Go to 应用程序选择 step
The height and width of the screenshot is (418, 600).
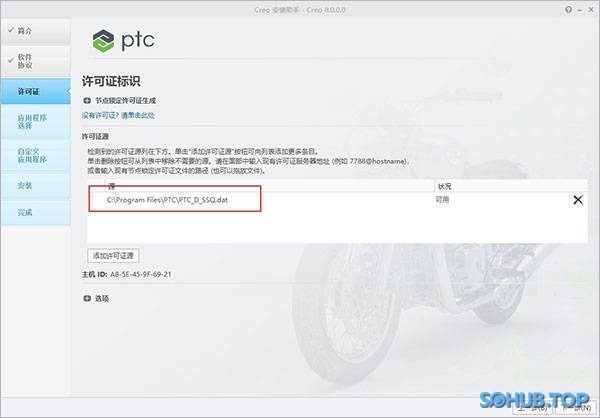tap(35, 122)
